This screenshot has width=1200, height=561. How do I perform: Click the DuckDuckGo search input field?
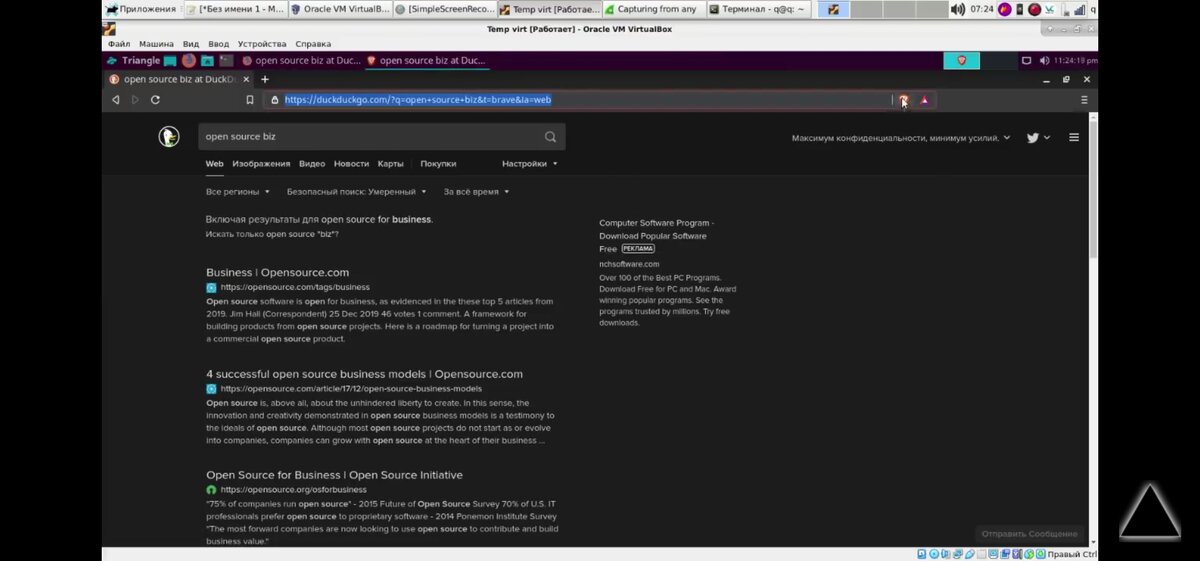tap(372, 137)
